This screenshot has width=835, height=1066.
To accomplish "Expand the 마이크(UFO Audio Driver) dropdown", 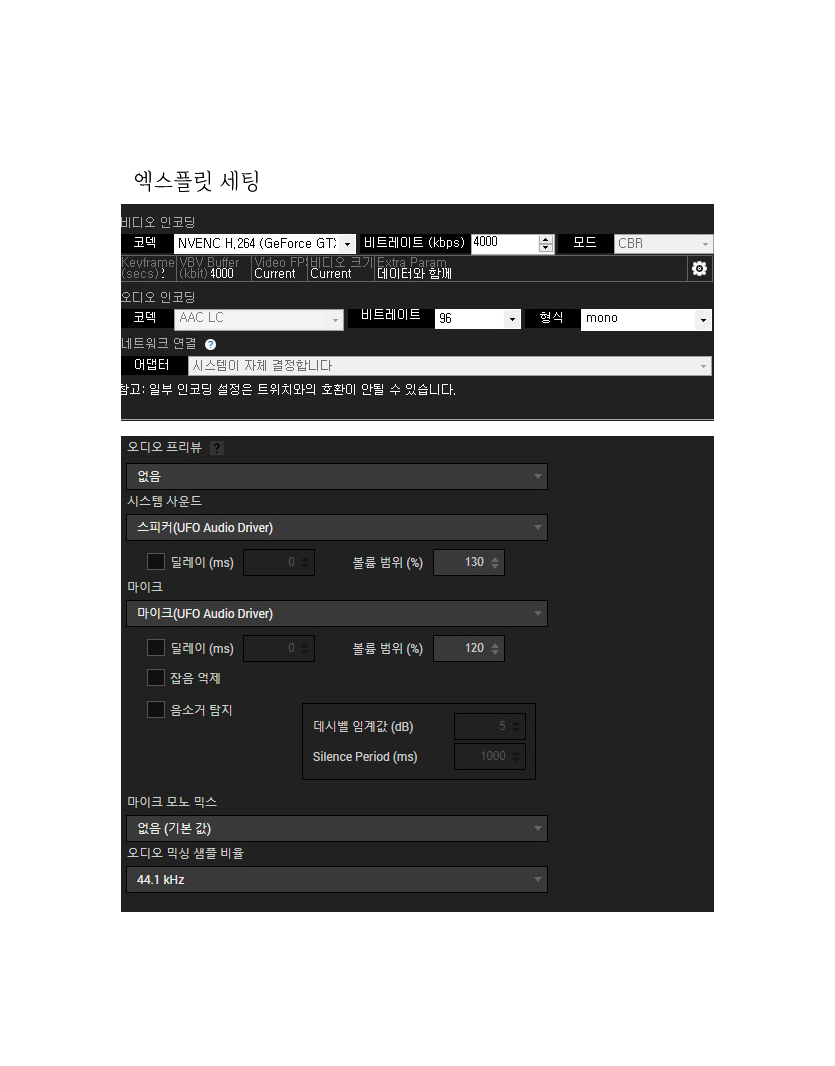I will click(x=337, y=613).
